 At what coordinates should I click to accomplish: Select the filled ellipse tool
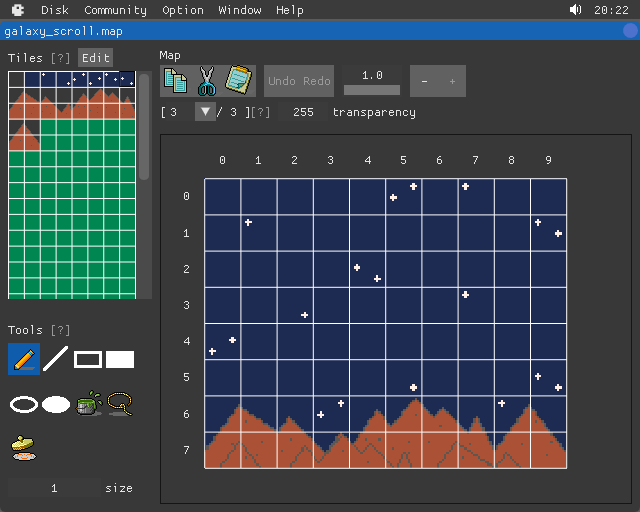click(x=56, y=404)
